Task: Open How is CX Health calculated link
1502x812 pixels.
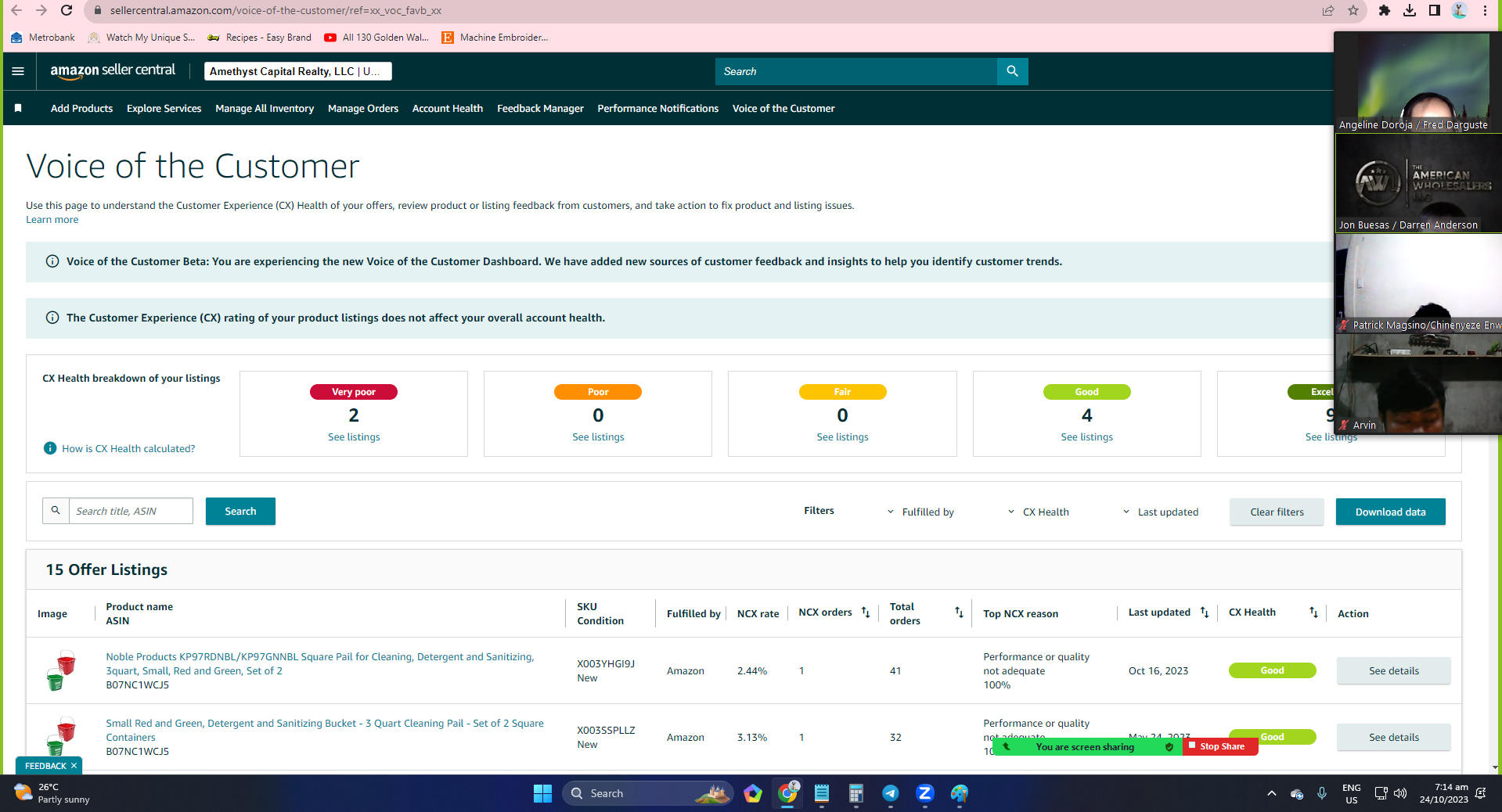Action: tap(128, 448)
